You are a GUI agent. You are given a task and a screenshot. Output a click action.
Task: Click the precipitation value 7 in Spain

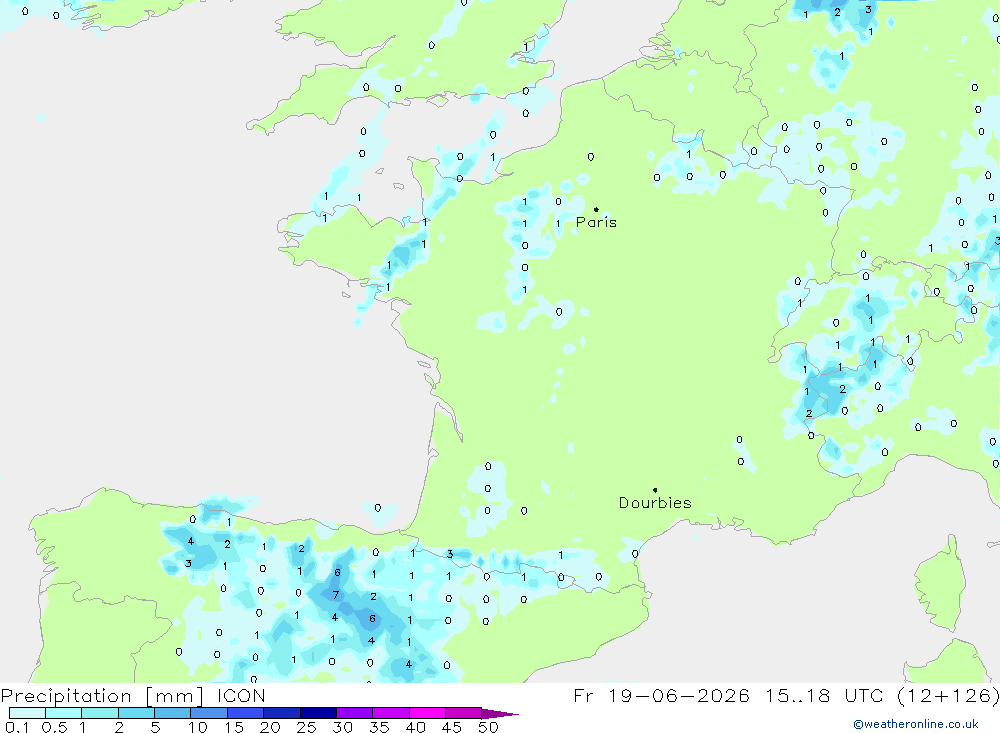click(335, 595)
